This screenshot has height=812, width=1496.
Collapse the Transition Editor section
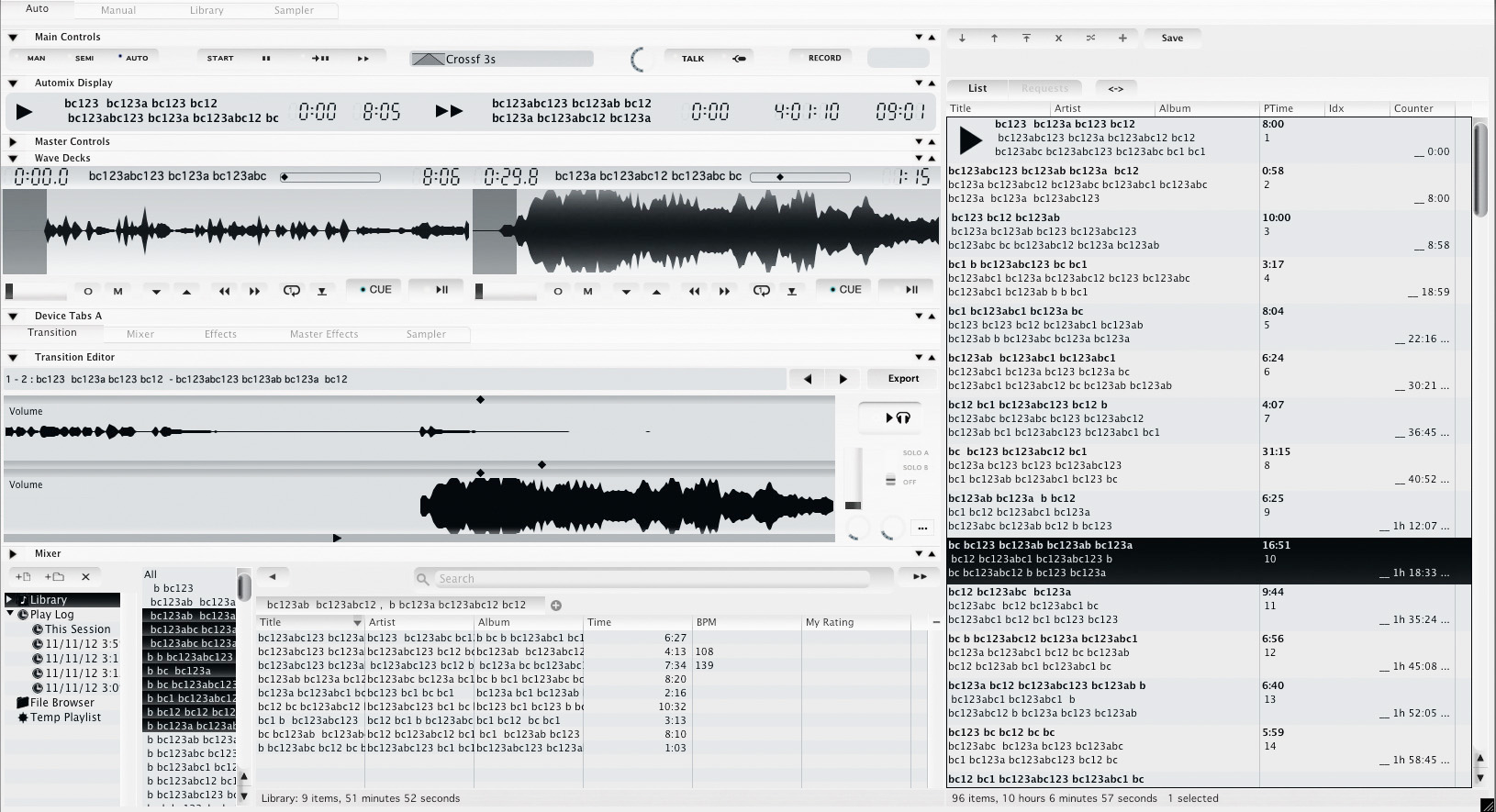(x=13, y=358)
